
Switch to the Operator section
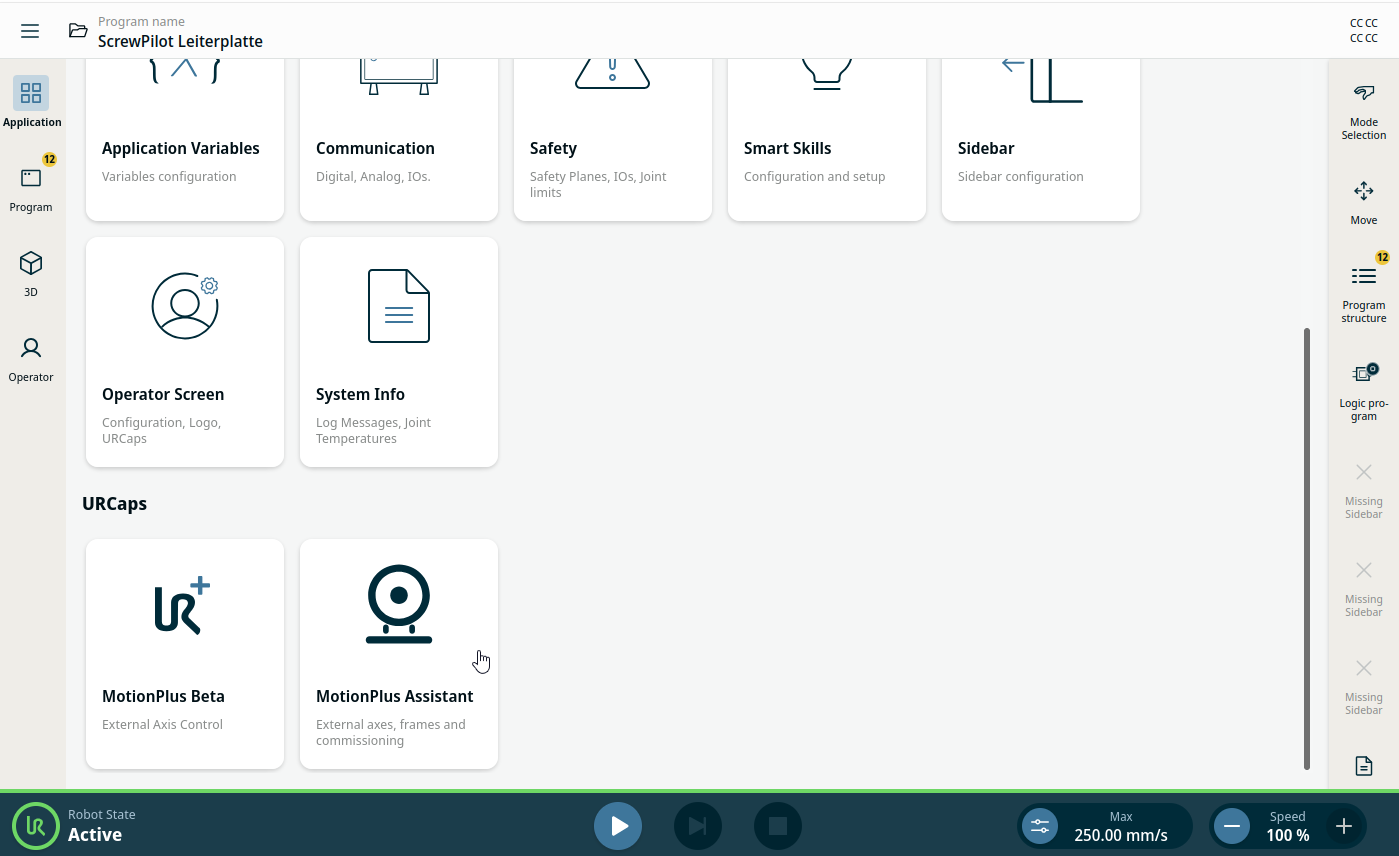click(x=31, y=357)
